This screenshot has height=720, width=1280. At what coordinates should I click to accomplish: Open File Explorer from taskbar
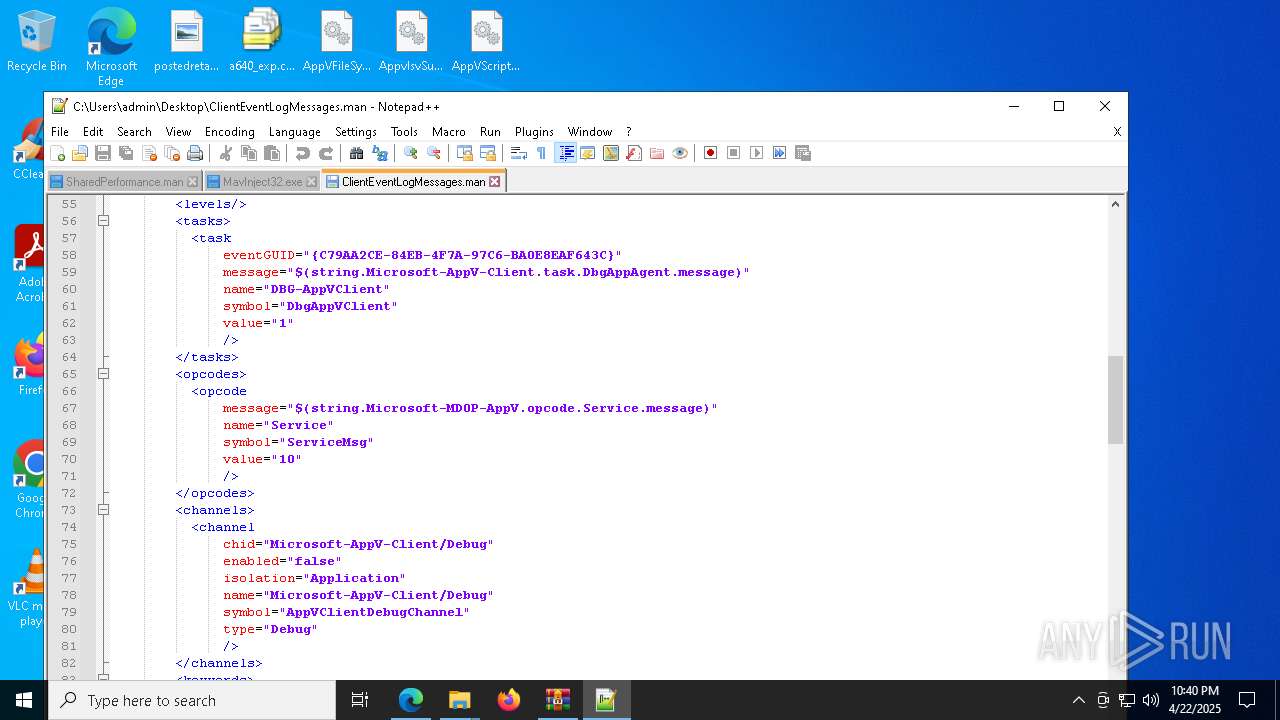click(x=460, y=700)
